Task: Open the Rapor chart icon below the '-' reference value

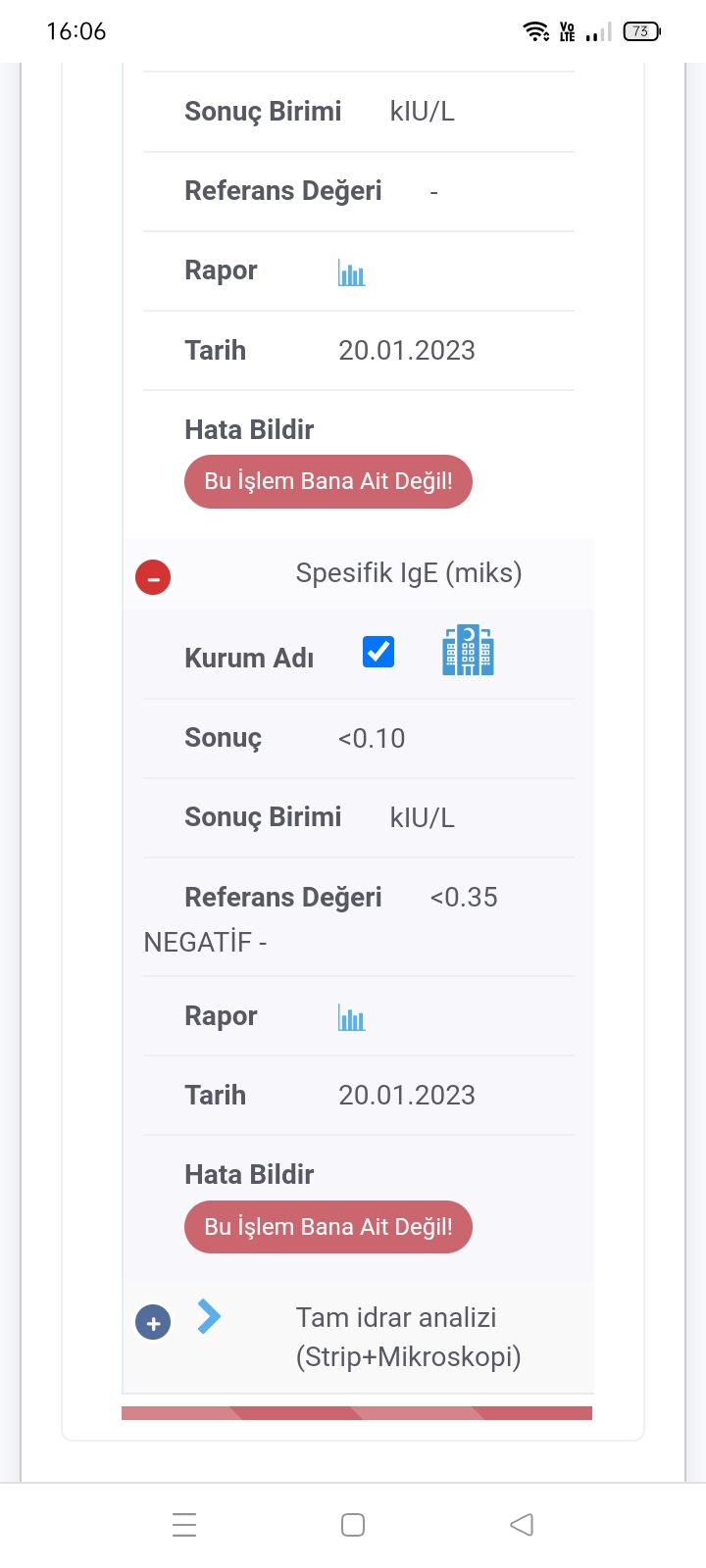Action: click(x=351, y=272)
